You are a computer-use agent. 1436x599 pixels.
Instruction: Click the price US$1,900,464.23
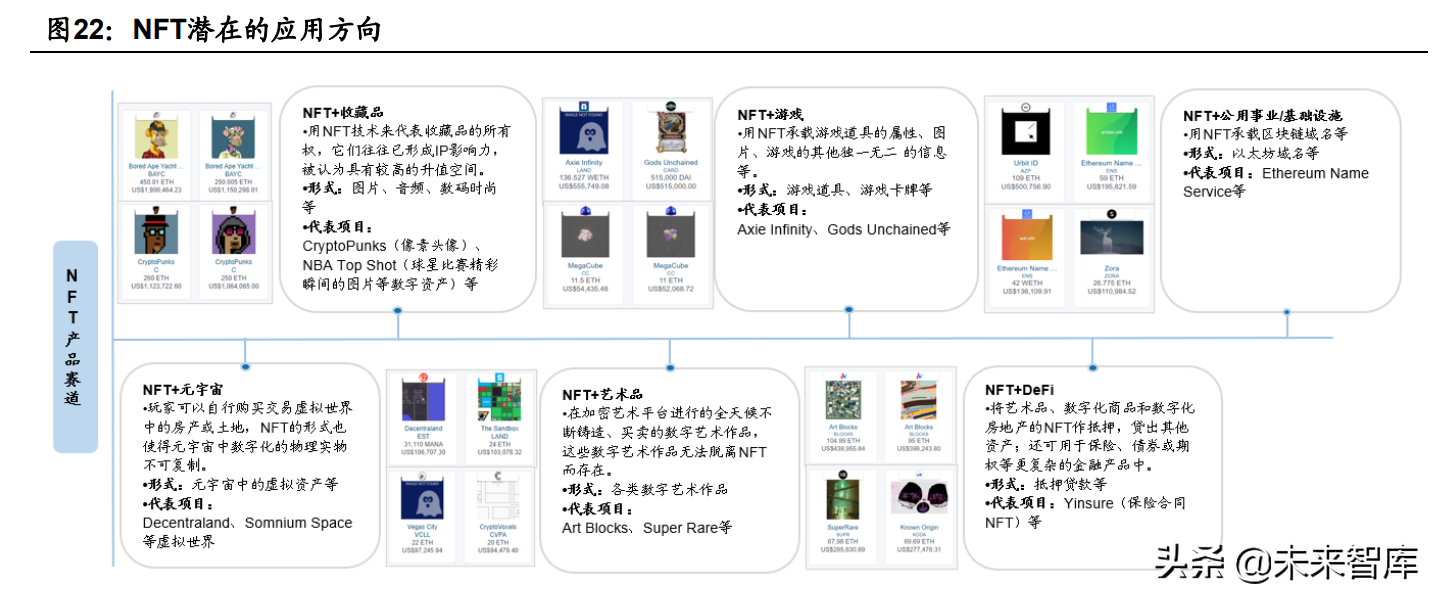pos(156,188)
